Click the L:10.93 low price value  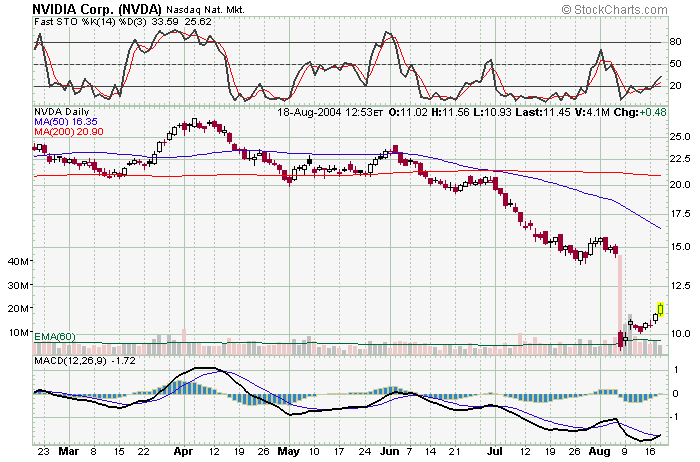(492, 112)
